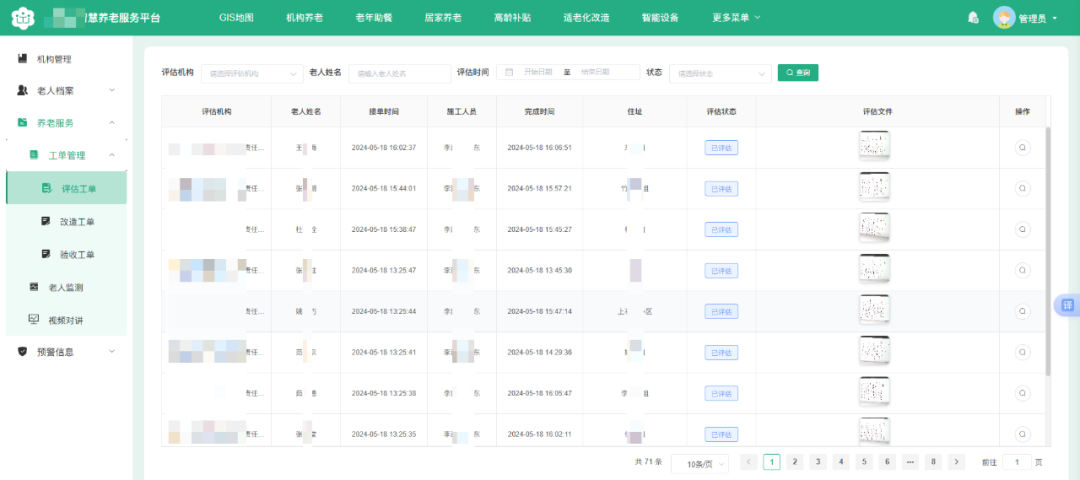Click the notification bell icon

click(x=973, y=18)
